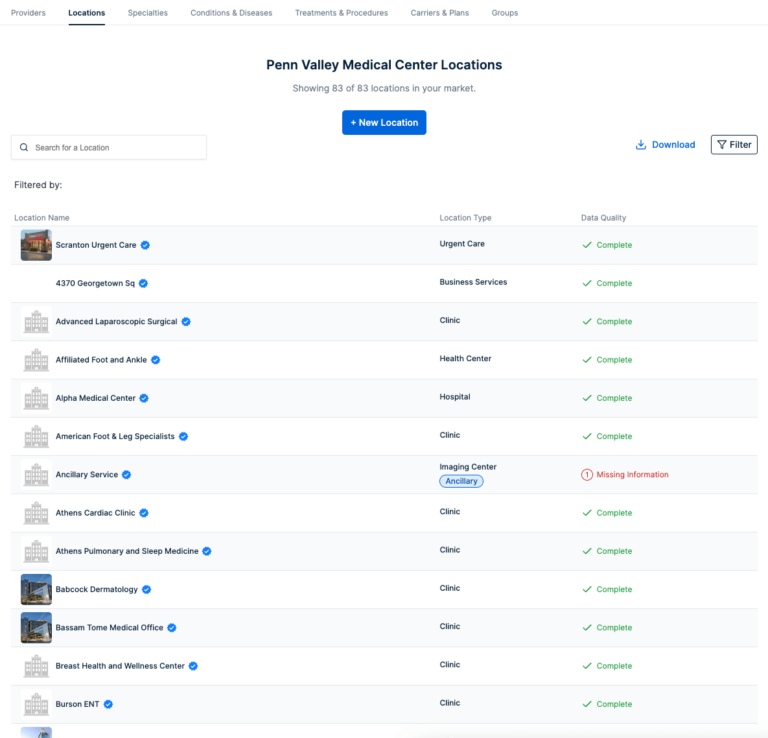Open the Scranton Urgent Care photo thumbnail

click(36, 245)
